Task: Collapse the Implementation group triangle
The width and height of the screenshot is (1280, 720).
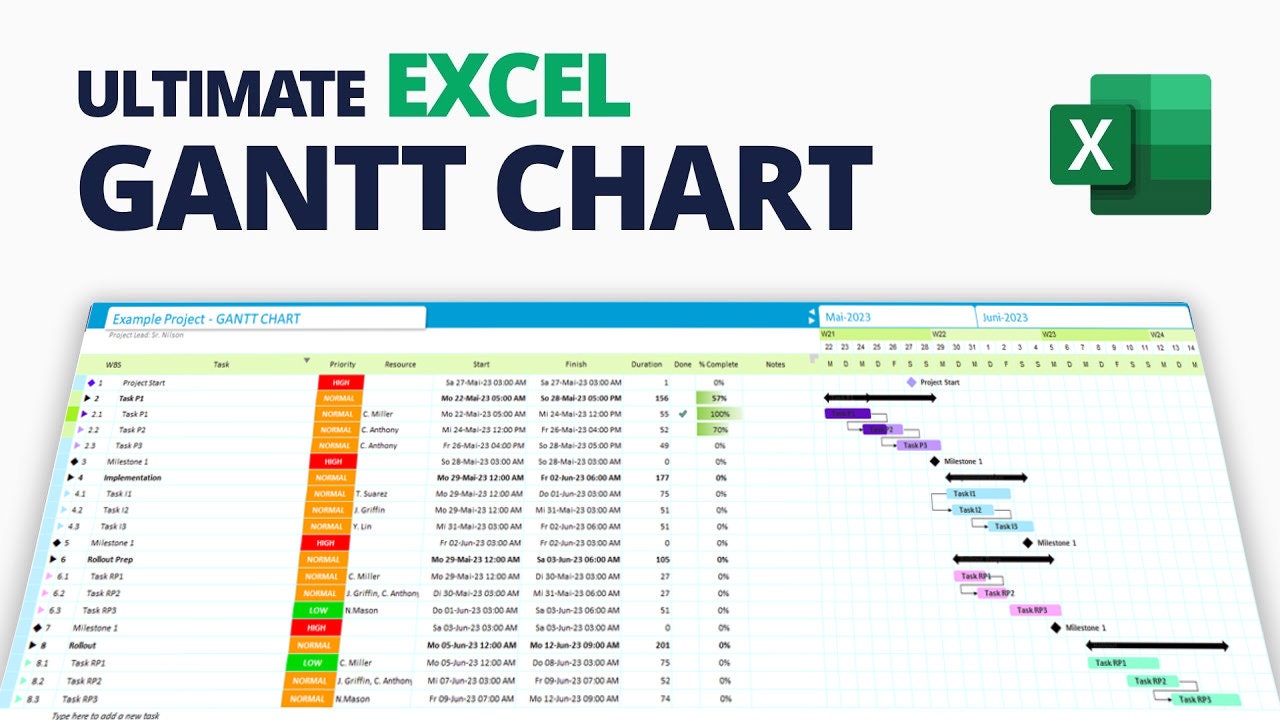Action: click(x=70, y=478)
